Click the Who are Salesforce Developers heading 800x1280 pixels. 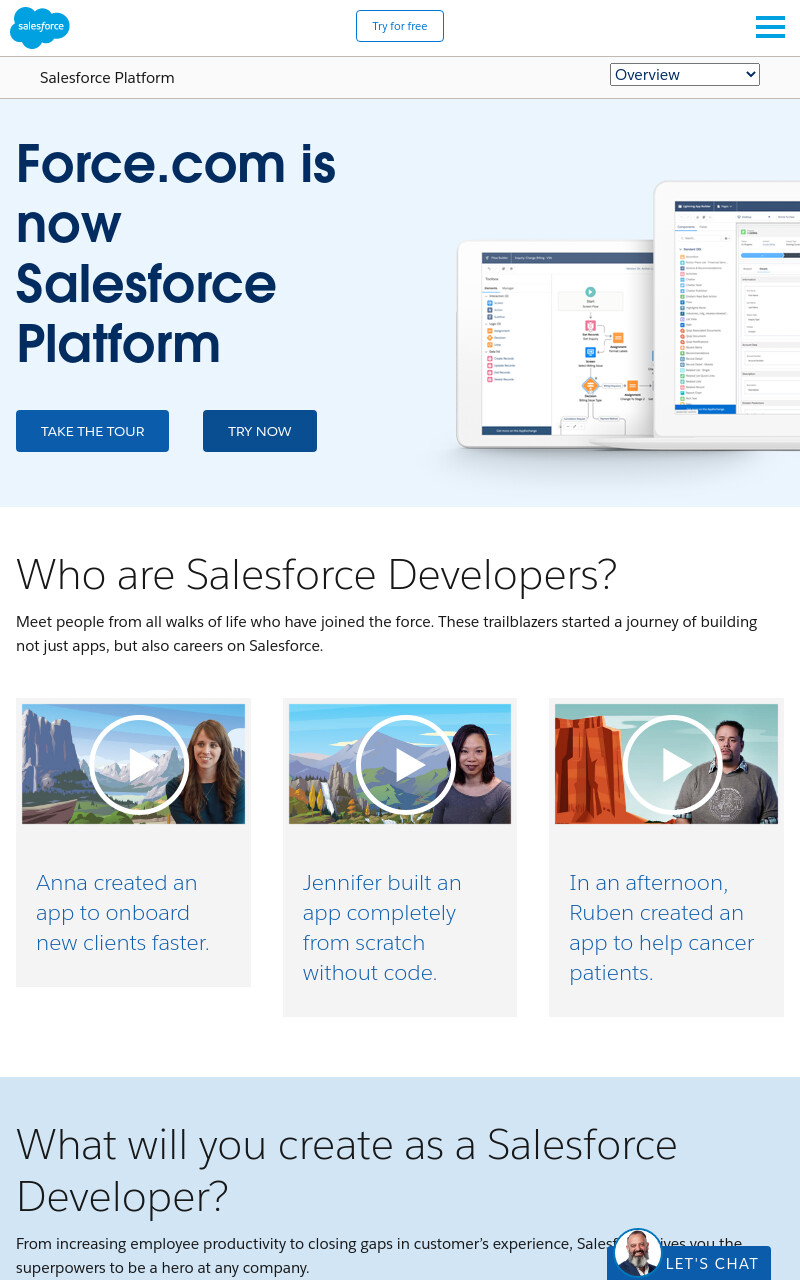pos(316,574)
